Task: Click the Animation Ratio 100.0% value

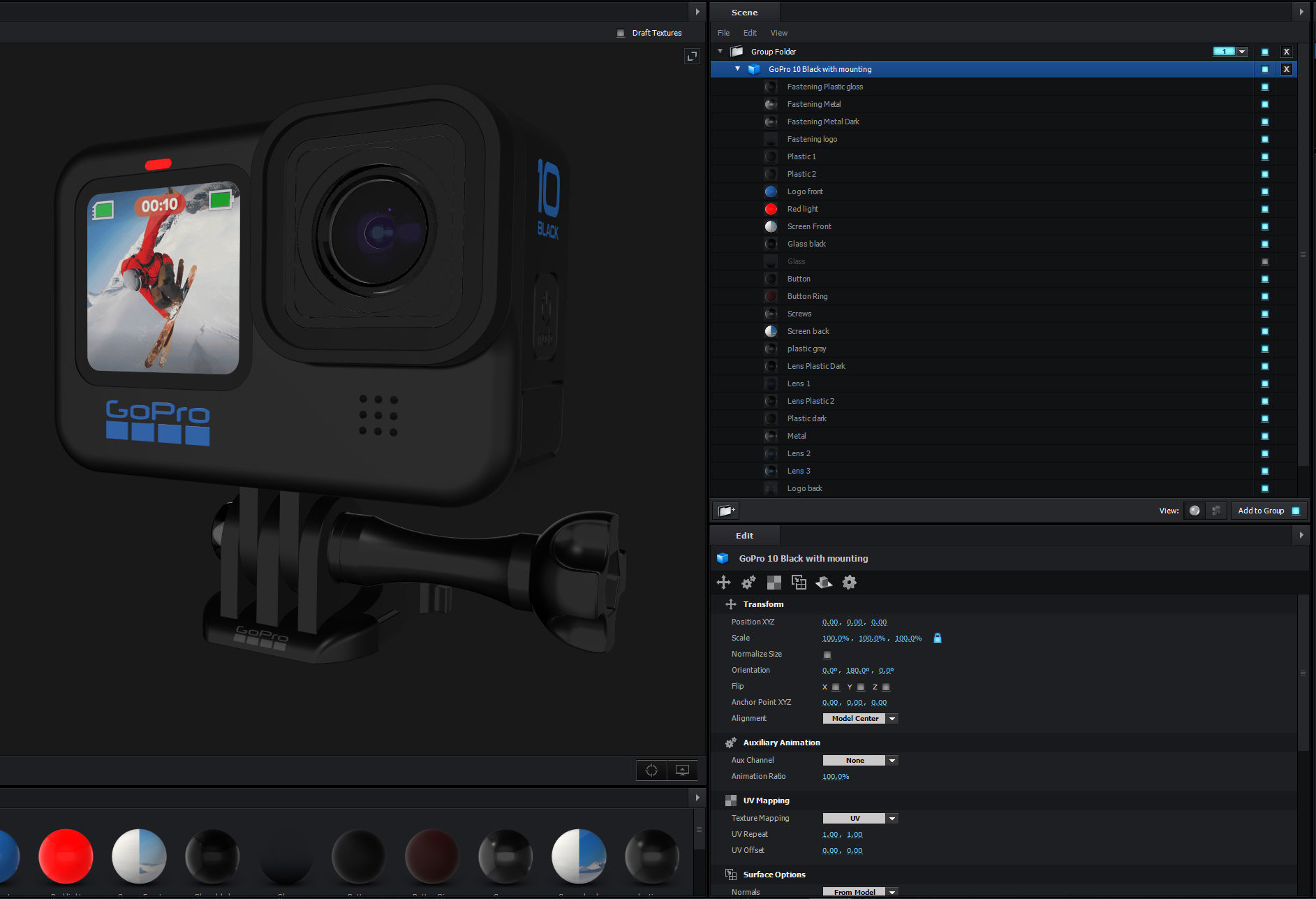Action: 836,777
